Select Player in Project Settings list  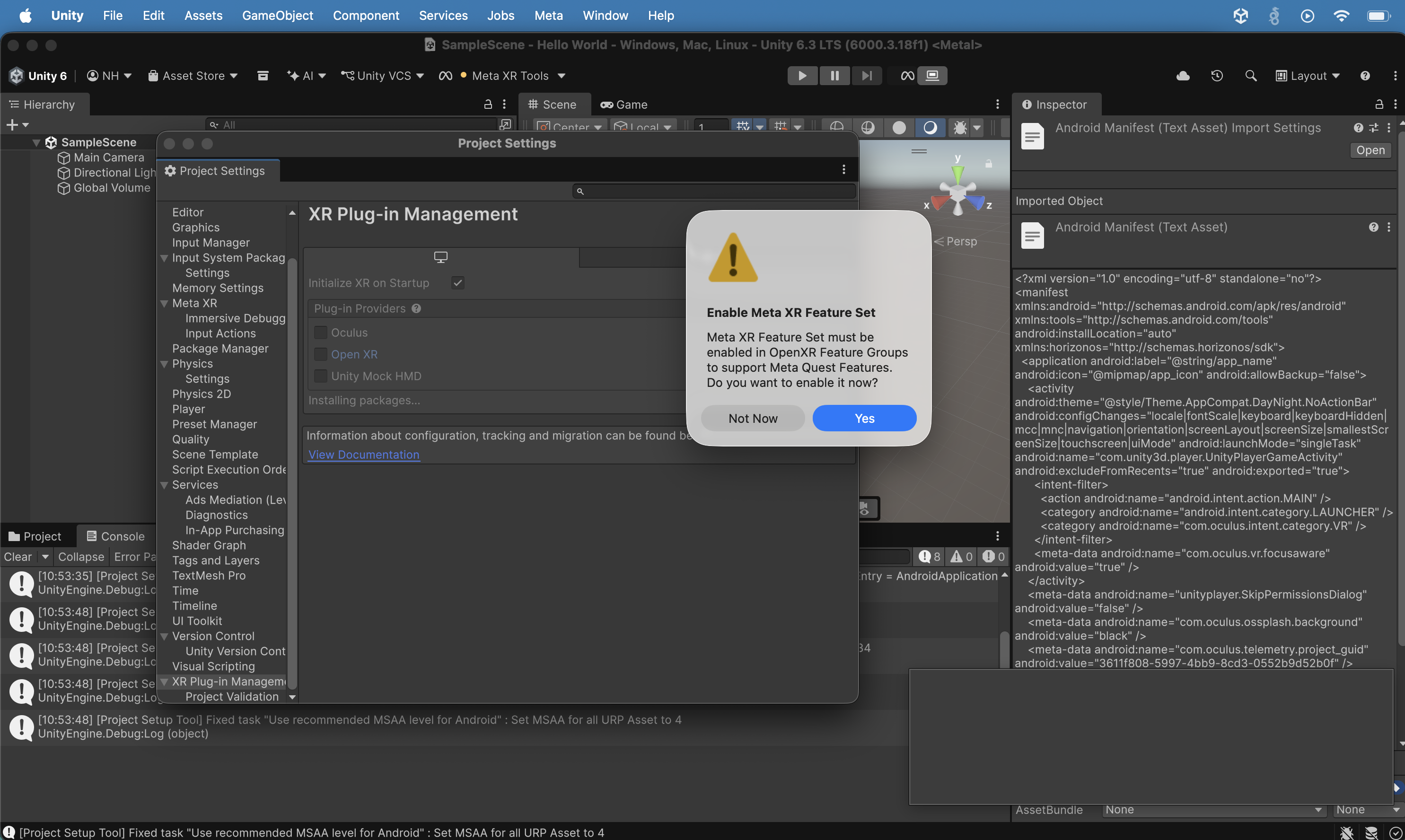(x=188, y=409)
